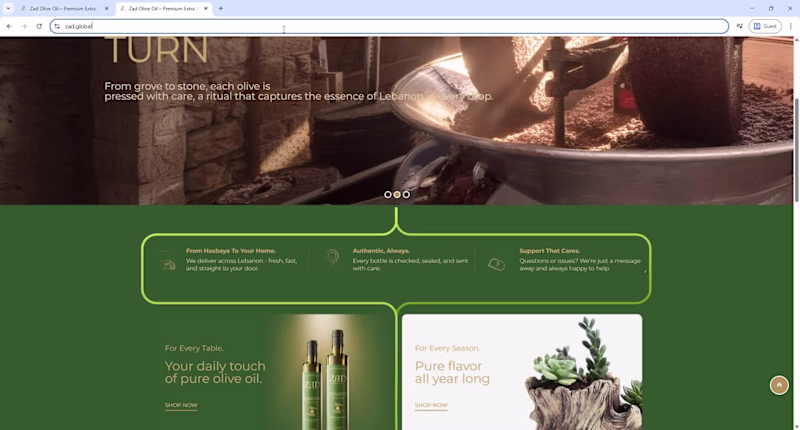Image resolution: width=800 pixels, height=430 pixels.
Task: Click 'Your daily touch of pure olive oil.' heading
Action: (x=215, y=372)
